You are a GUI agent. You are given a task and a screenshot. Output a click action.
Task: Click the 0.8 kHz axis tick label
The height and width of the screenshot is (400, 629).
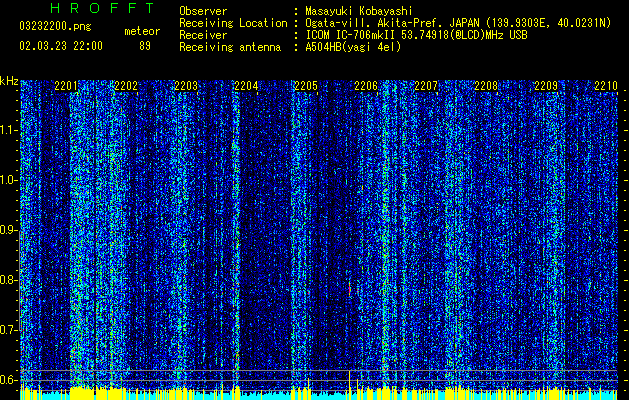8,280
